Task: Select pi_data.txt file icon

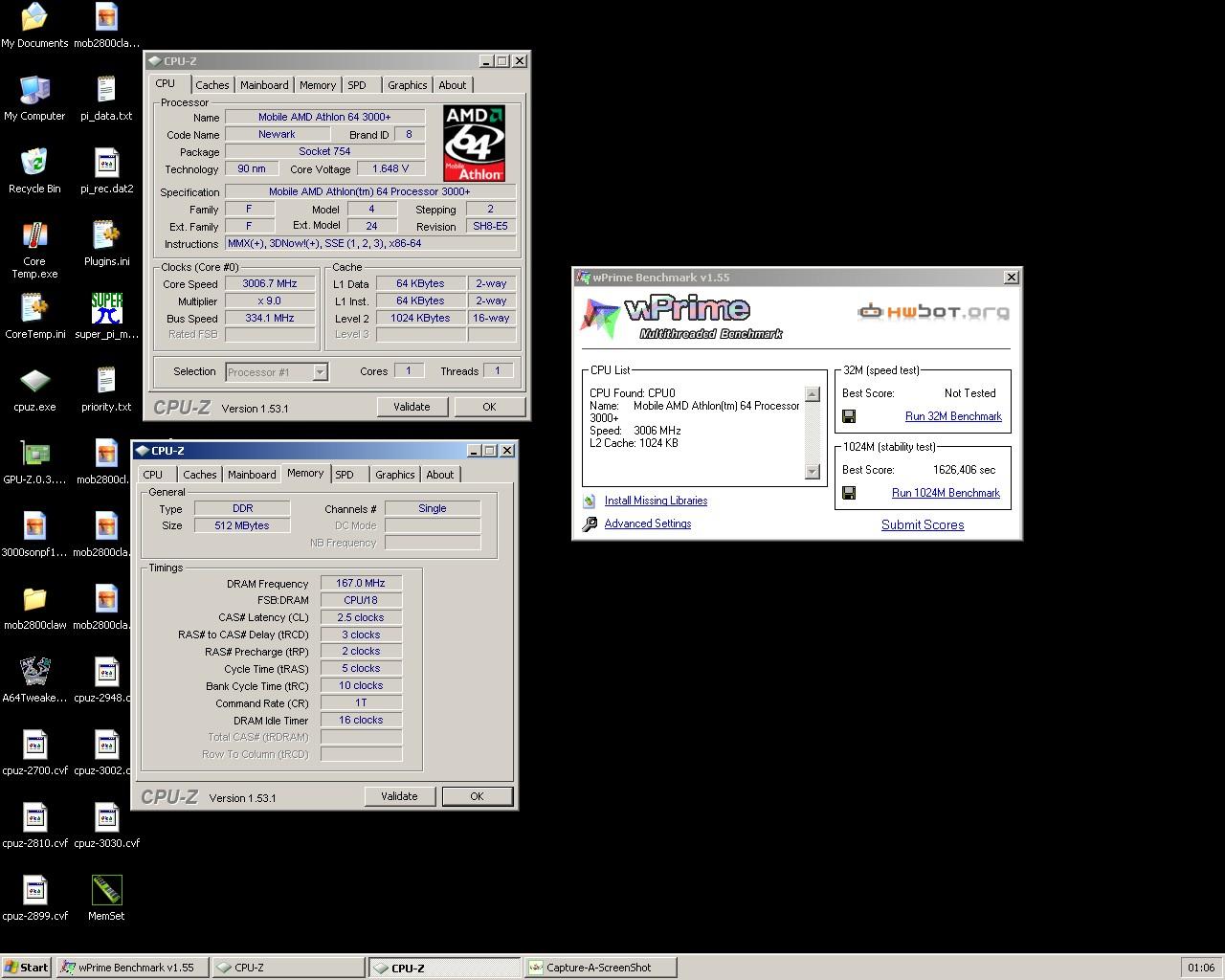Action: pyautogui.click(x=106, y=90)
